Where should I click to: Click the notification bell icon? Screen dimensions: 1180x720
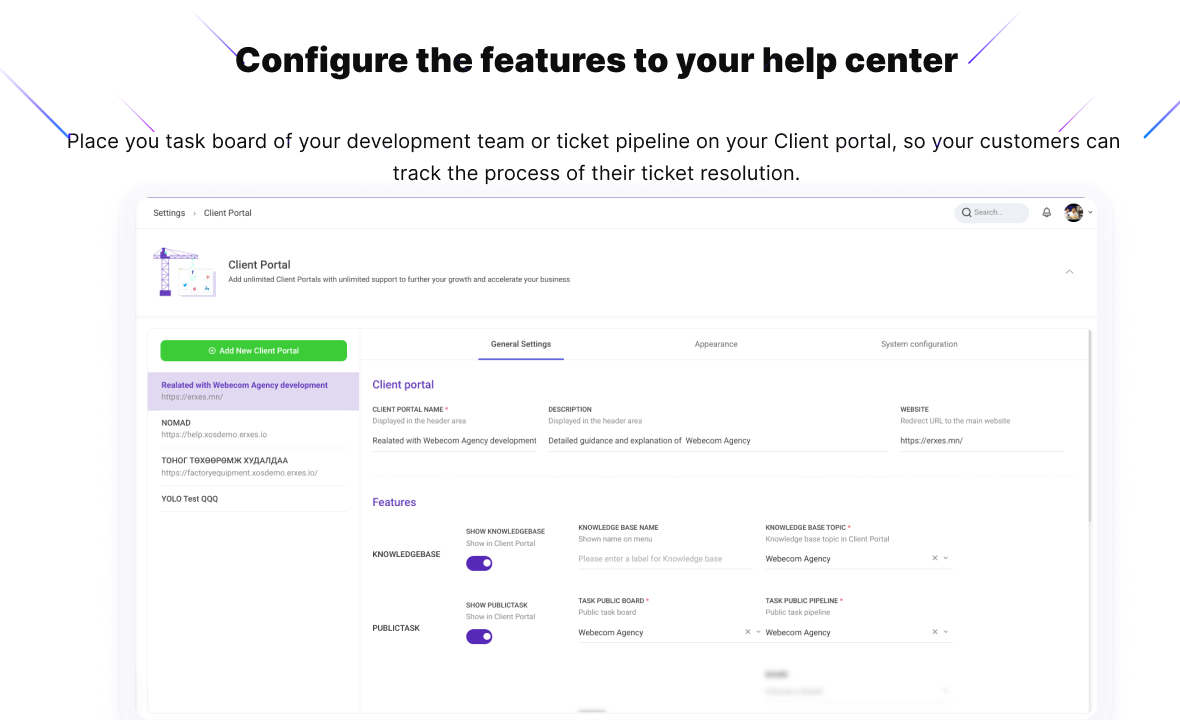tap(1047, 212)
